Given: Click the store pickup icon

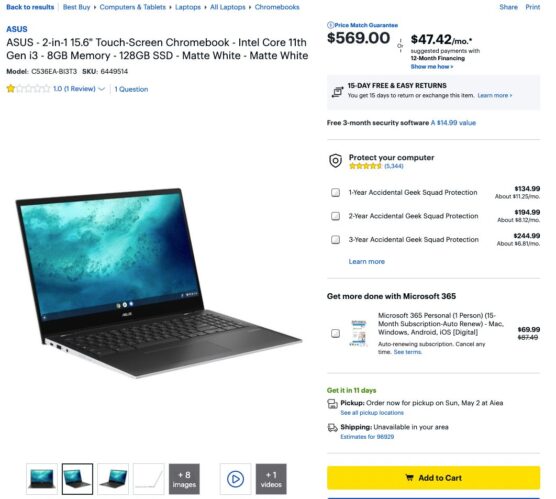Looking at the screenshot, I should (332, 404).
